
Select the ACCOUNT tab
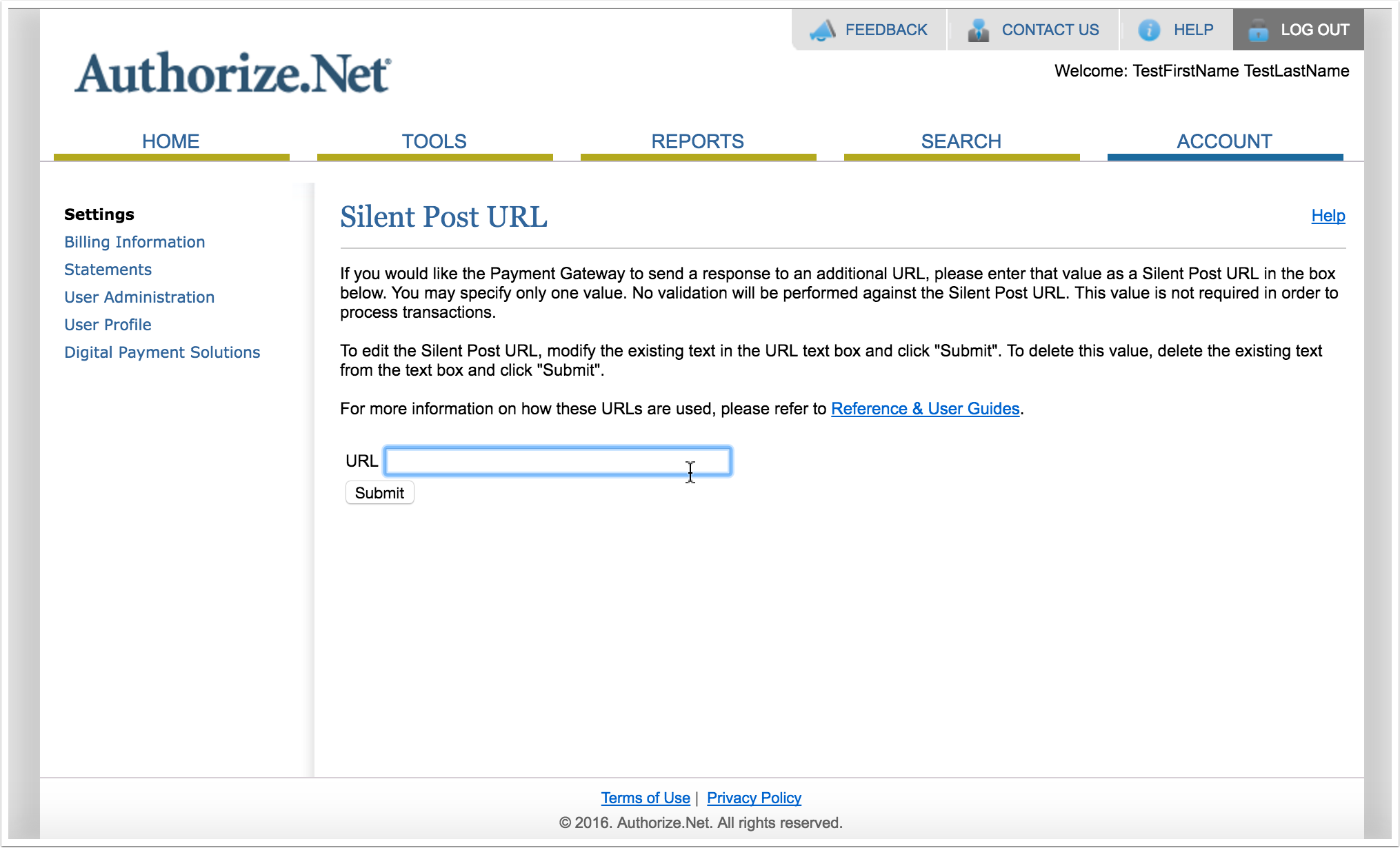[x=1225, y=141]
